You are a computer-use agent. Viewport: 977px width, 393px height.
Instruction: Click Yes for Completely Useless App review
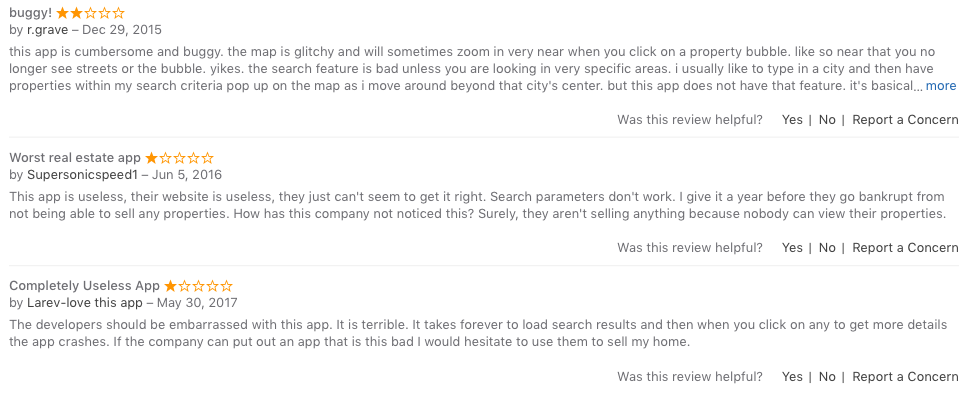(792, 377)
